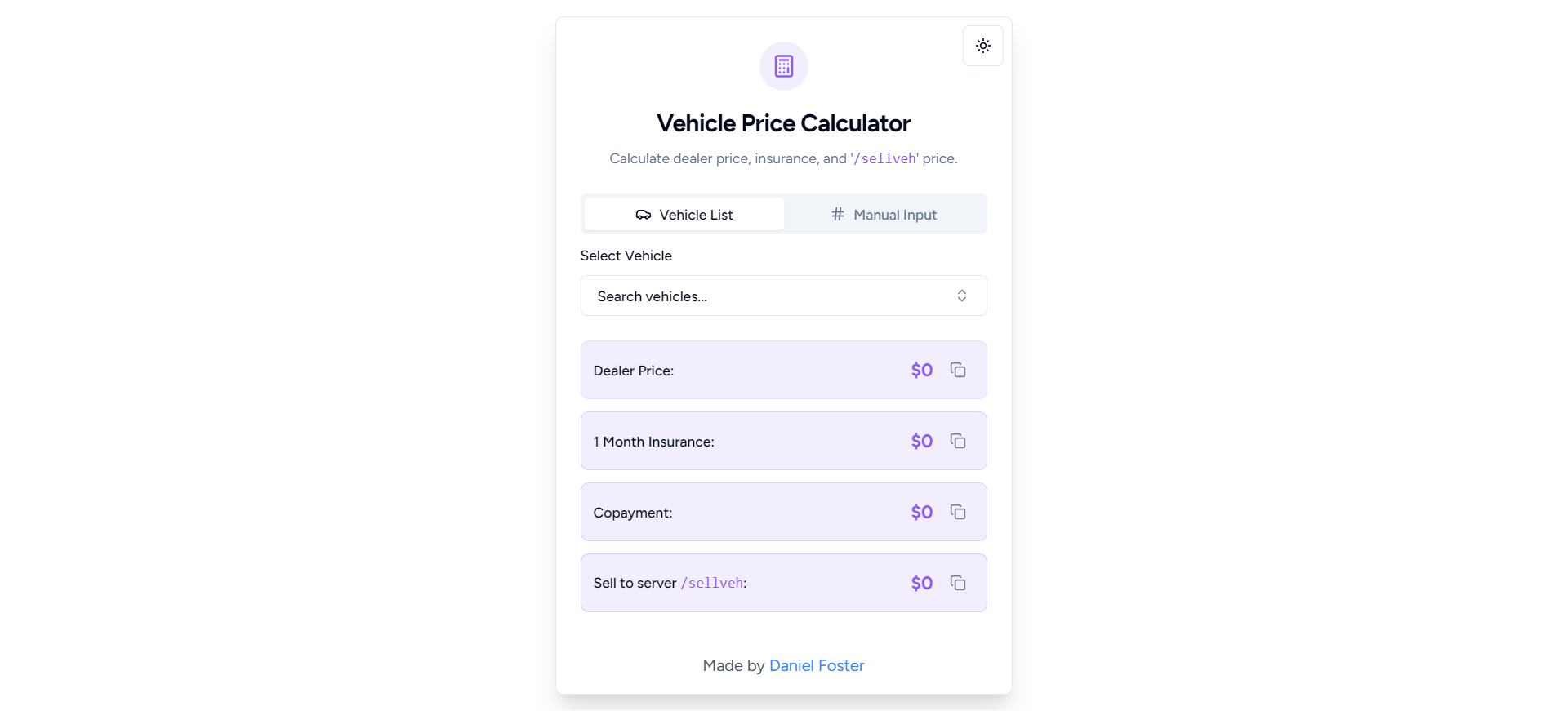Click the /sellveh code text in subtitle
1568x711 pixels.
tap(884, 158)
